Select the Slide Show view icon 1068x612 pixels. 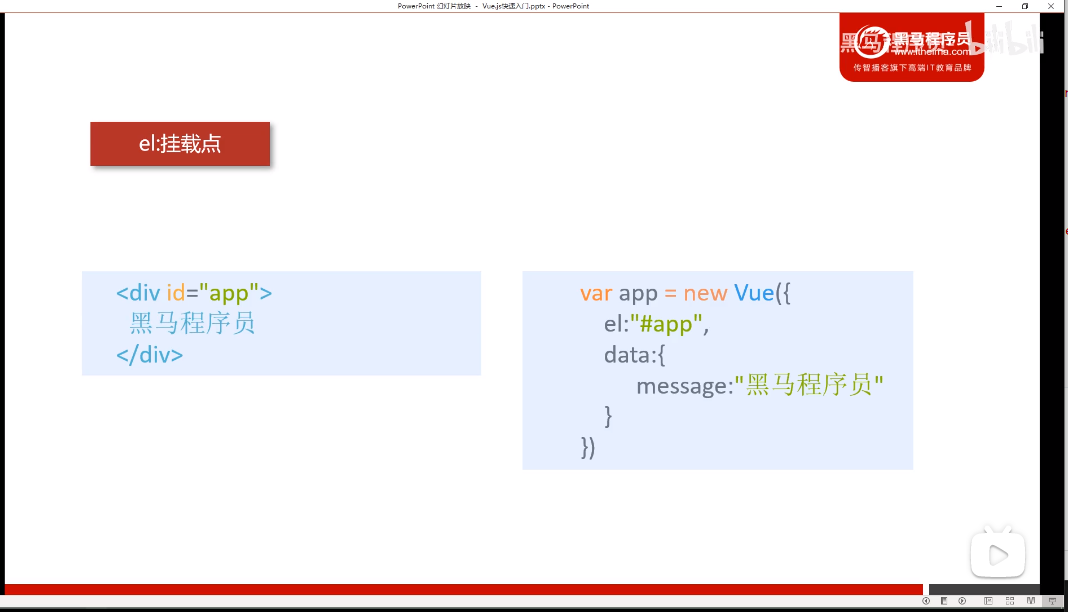[1053, 601]
